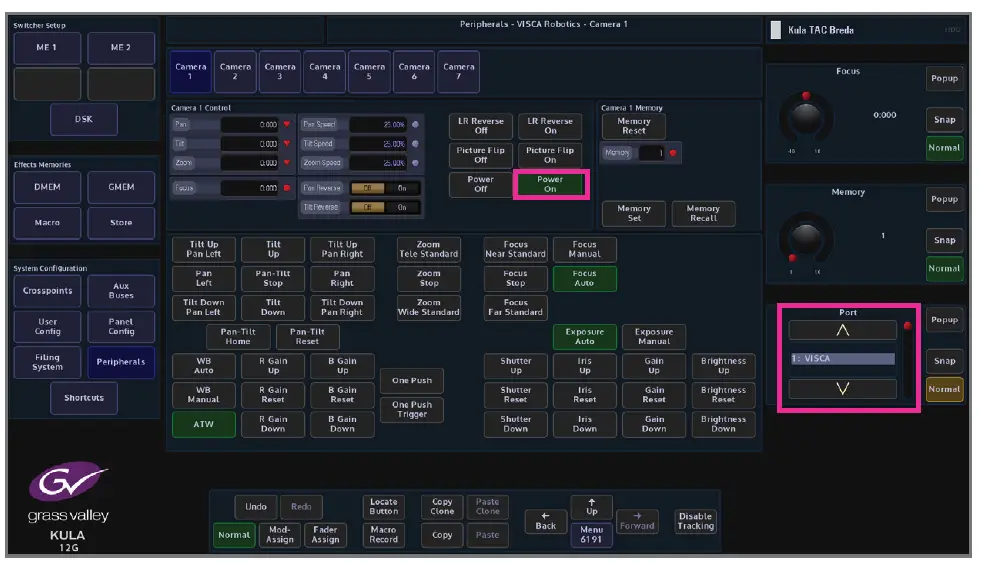999x569 pixels.
Task: Open the Peripherals menu
Action: 121,362
